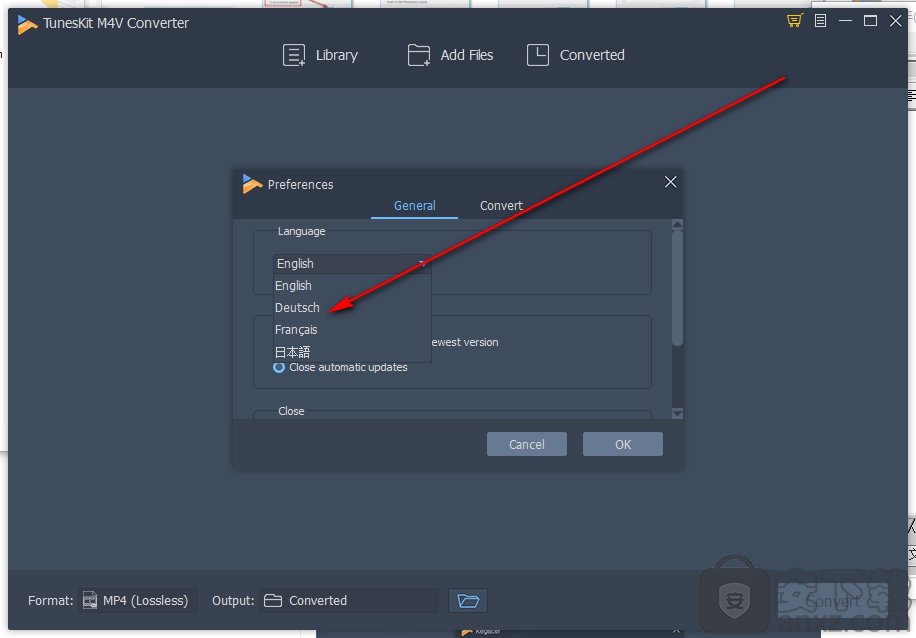This screenshot has height=638, width=916.
Task: Click the Output path field showing Converted
Action: (x=349, y=601)
